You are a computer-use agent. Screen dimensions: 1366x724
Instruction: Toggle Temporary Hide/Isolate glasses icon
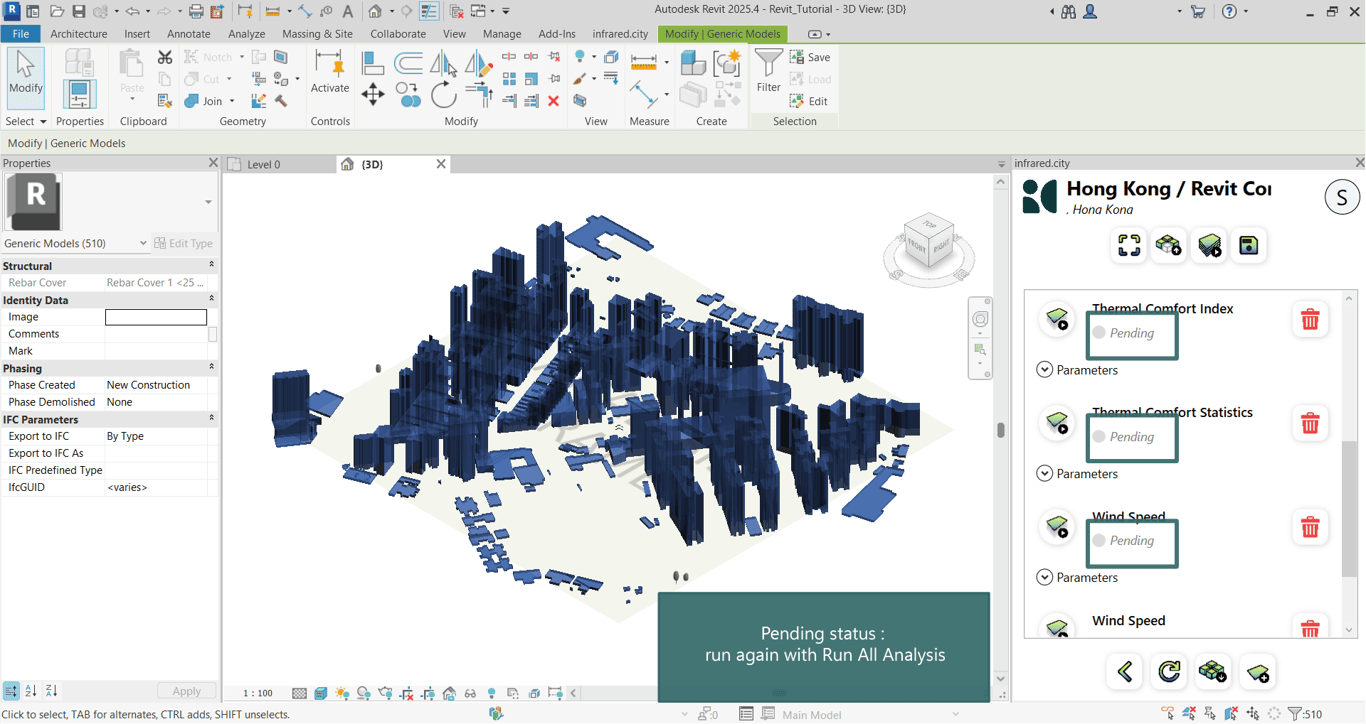click(470, 693)
